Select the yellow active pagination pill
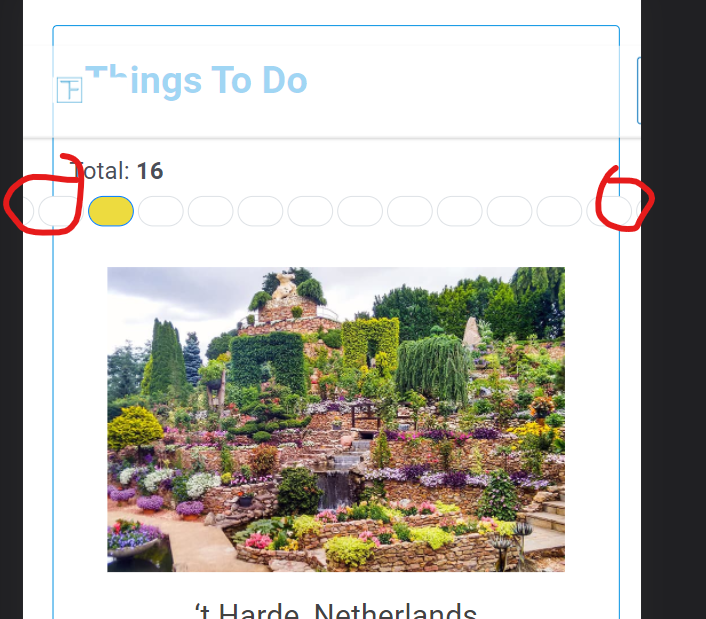This screenshot has width=706, height=619. (x=111, y=211)
